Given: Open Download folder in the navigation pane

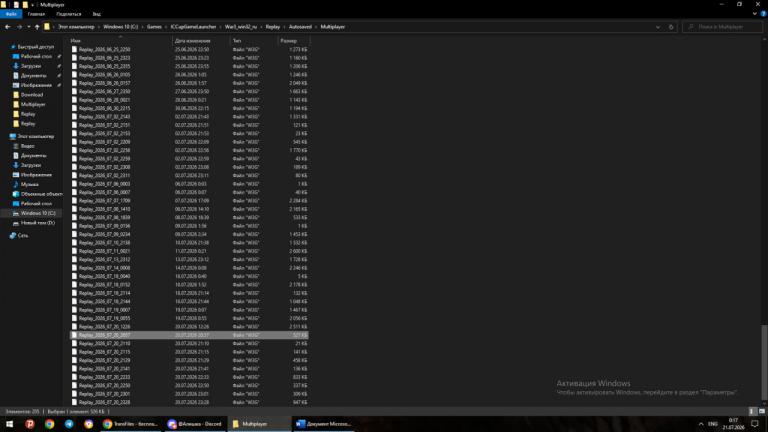Looking at the screenshot, I should click(32, 95).
